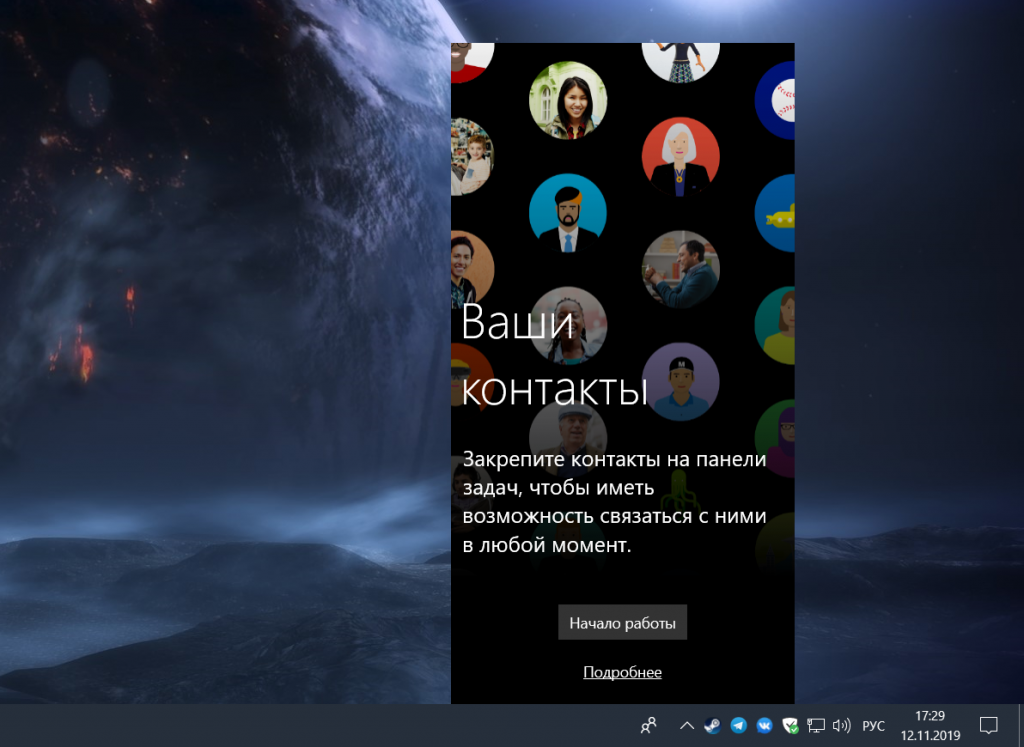Select the yellow submarine avatar
The width and height of the screenshot is (1024, 747).
tap(775, 213)
